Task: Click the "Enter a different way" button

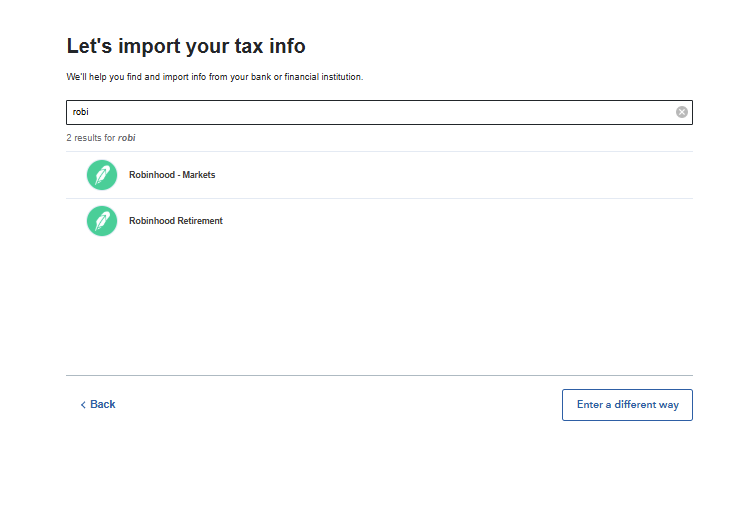Action: pos(627,405)
